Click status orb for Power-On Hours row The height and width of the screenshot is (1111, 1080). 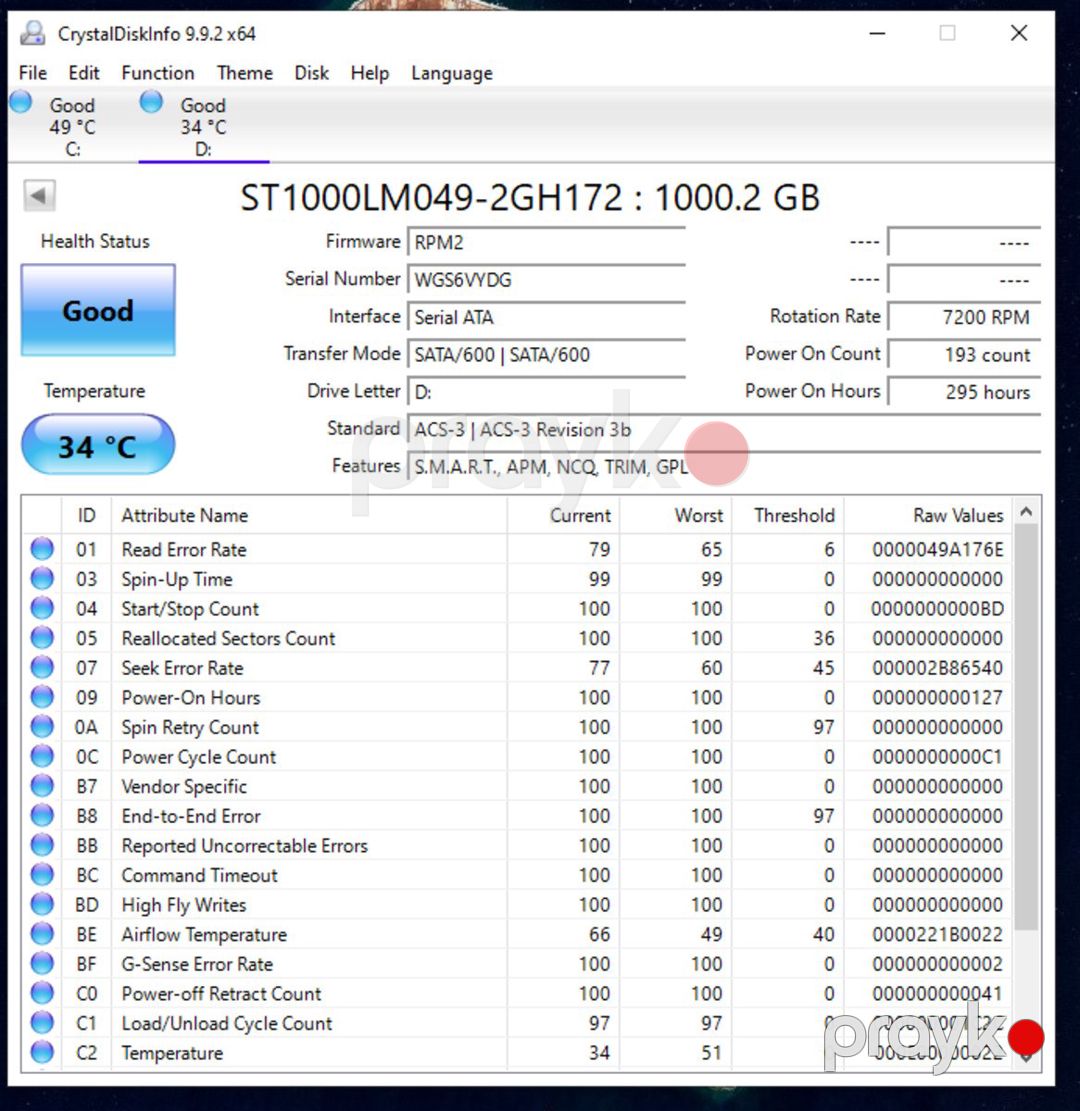click(43, 697)
